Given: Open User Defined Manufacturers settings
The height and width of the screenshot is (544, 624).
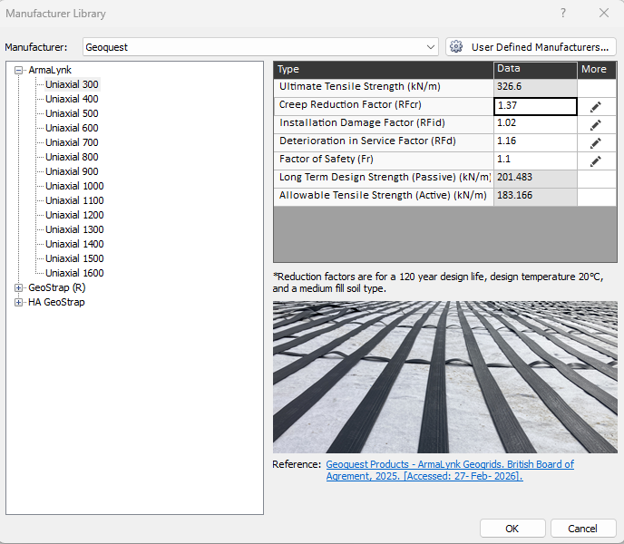Looking at the screenshot, I should point(531,47).
